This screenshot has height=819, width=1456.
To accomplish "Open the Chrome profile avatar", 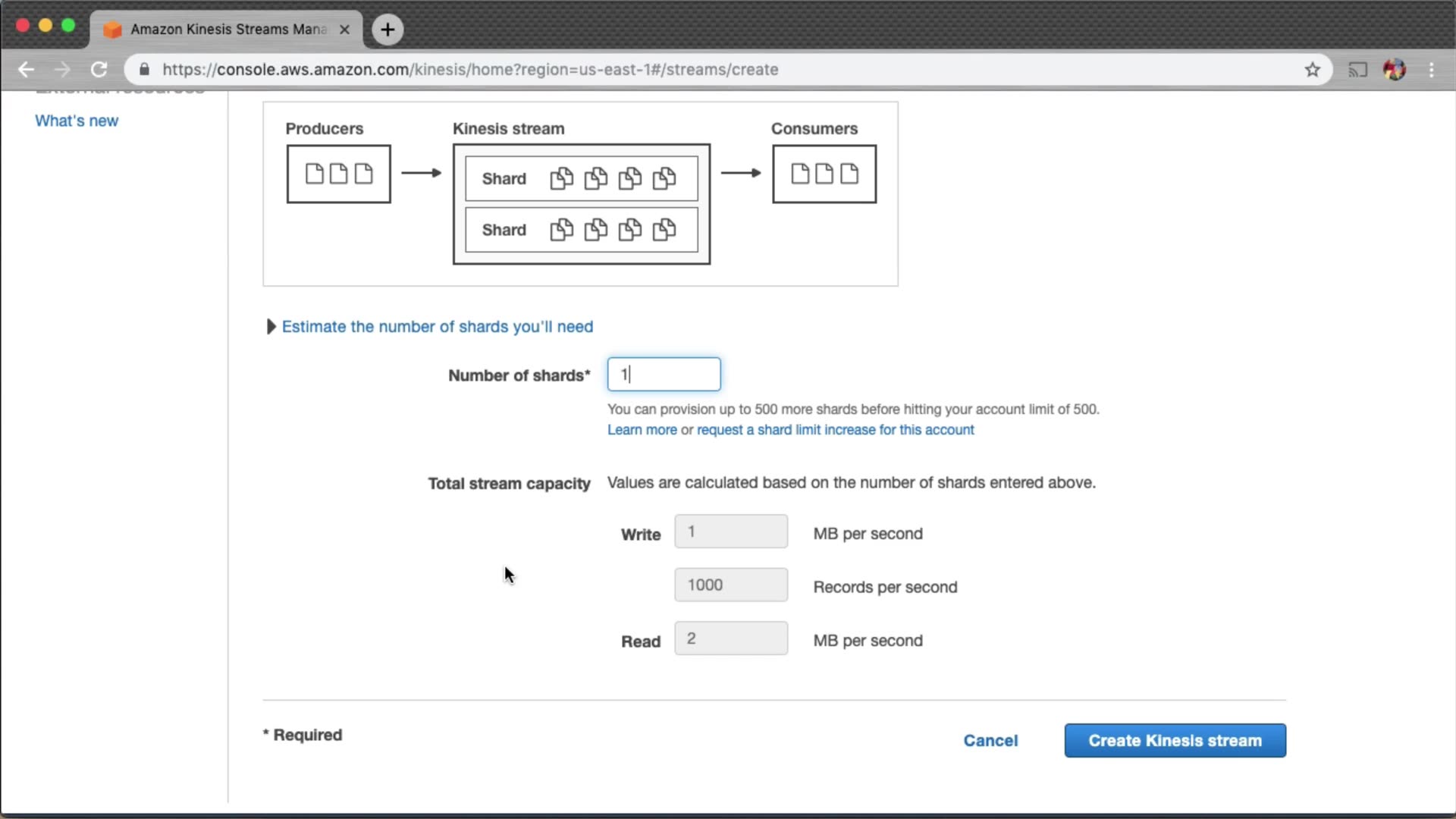I will pos(1394,70).
